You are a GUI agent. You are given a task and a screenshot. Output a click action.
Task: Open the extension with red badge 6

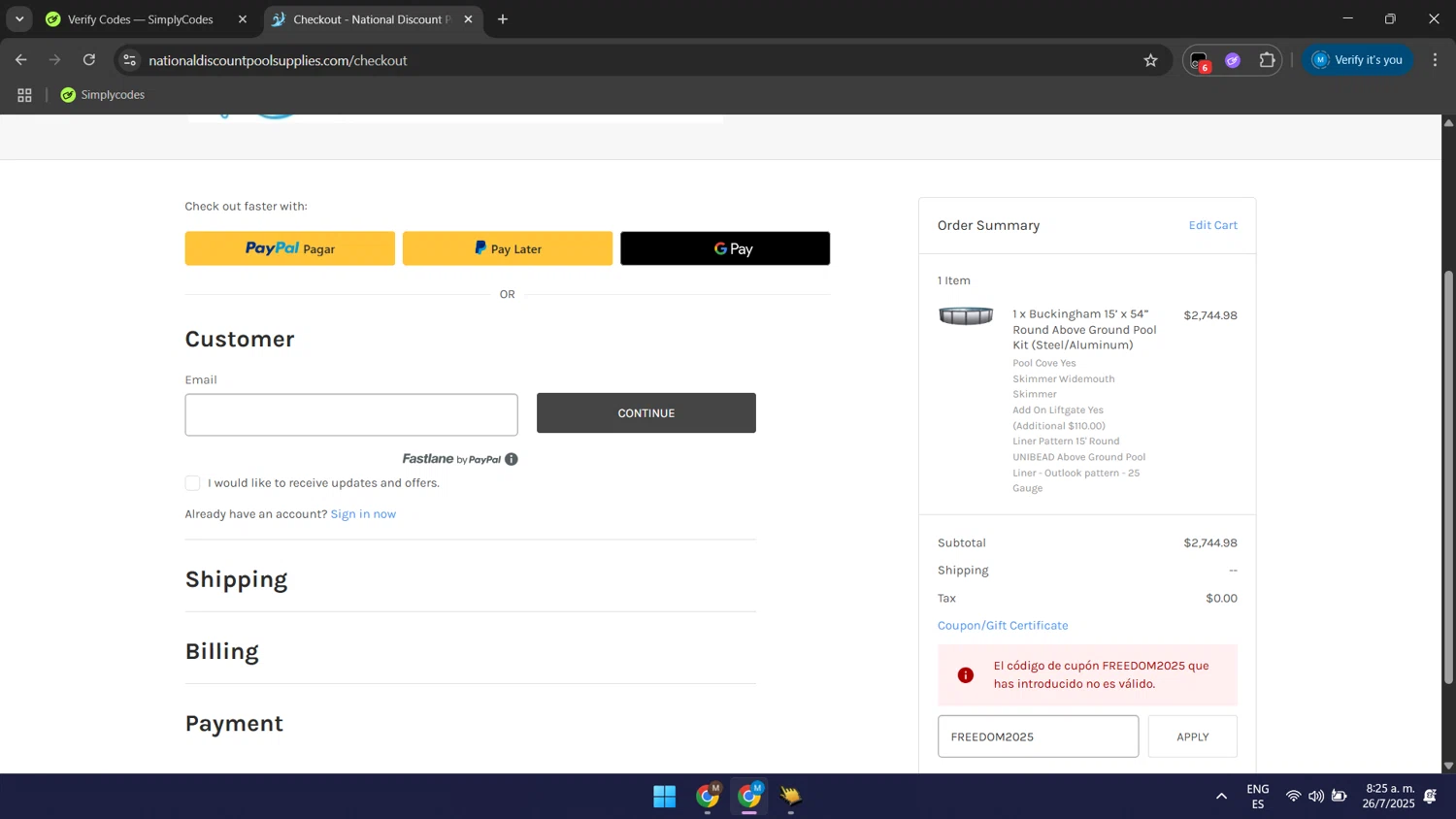click(x=1199, y=60)
